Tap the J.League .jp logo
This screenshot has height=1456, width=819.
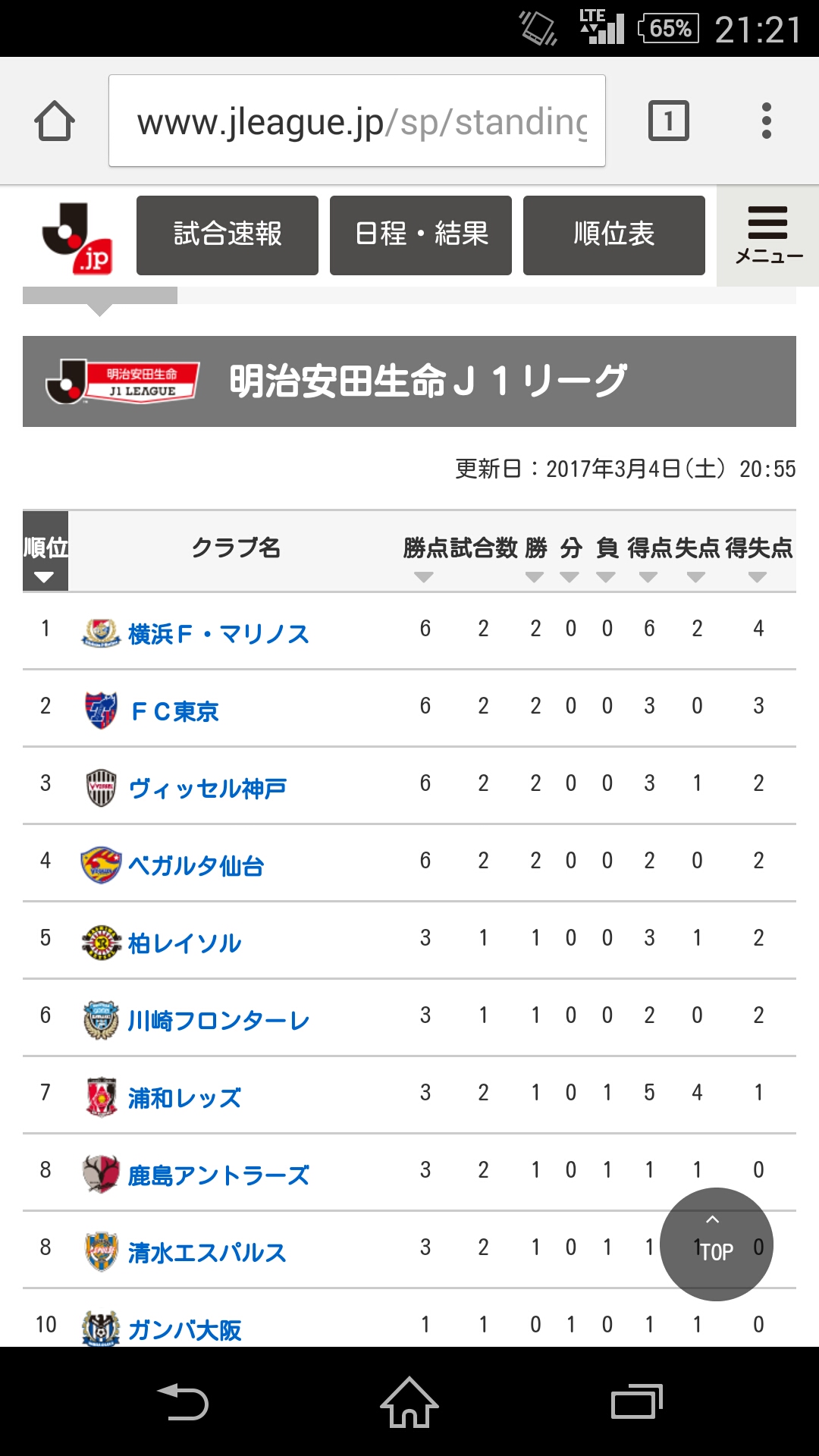coord(77,237)
